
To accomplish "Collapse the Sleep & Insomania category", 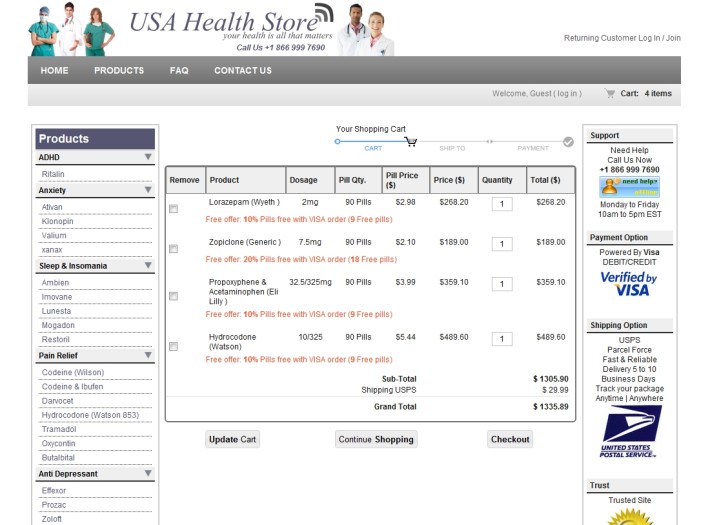I will pyautogui.click(x=148, y=266).
